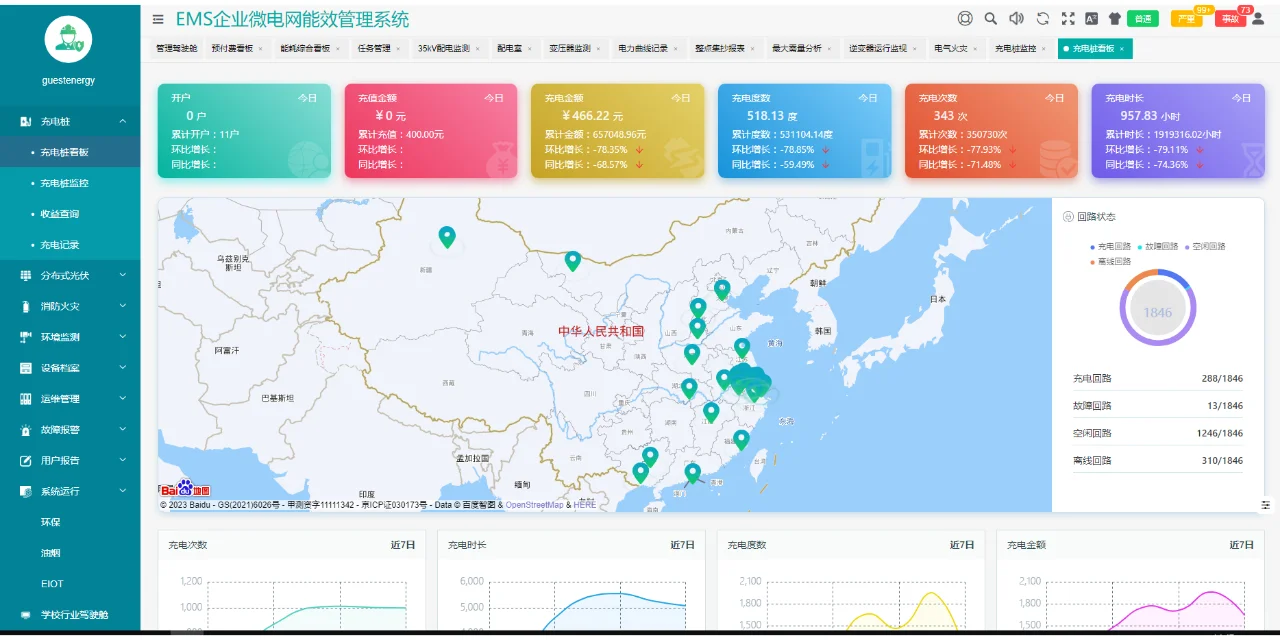This screenshot has height=640, width=1280.
Task: Open the user avatar icon at top right
Action: coord(1256,18)
